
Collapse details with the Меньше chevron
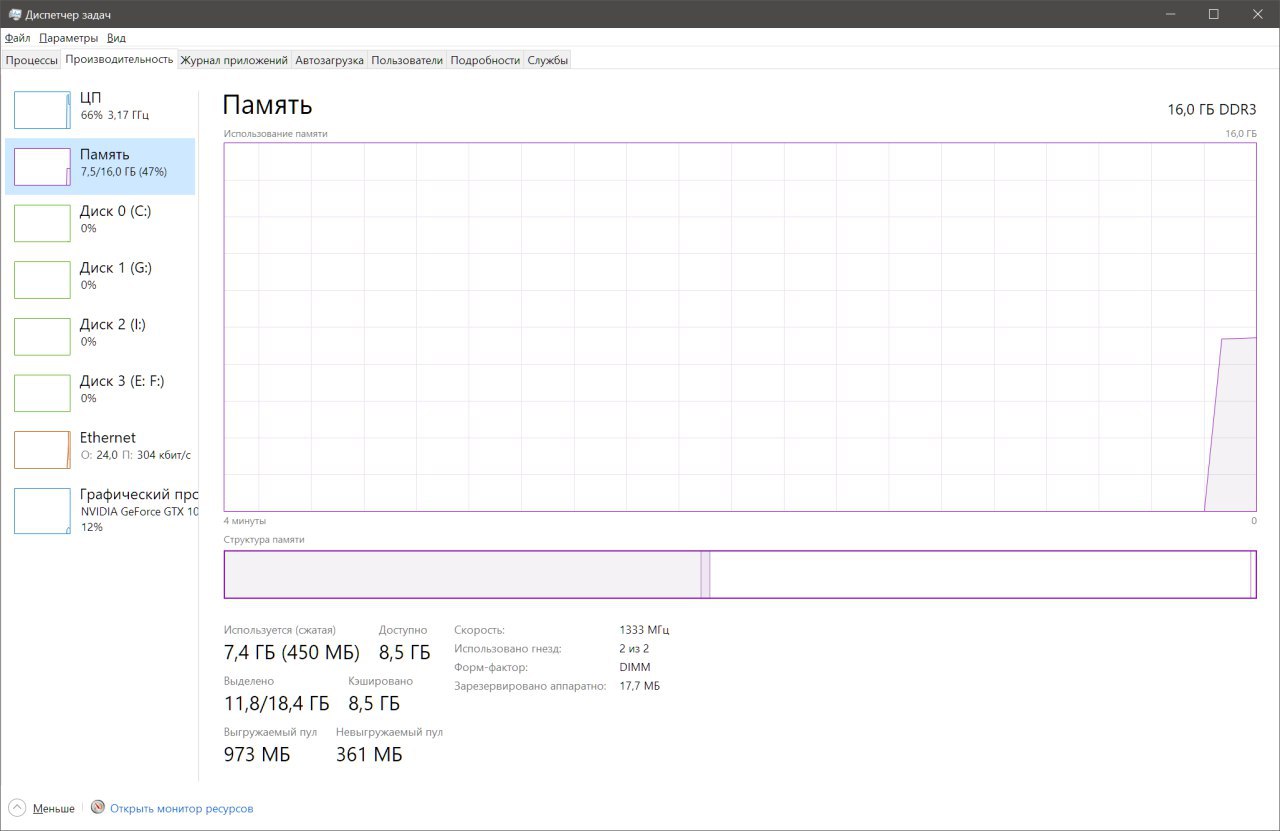click(x=17, y=808)
